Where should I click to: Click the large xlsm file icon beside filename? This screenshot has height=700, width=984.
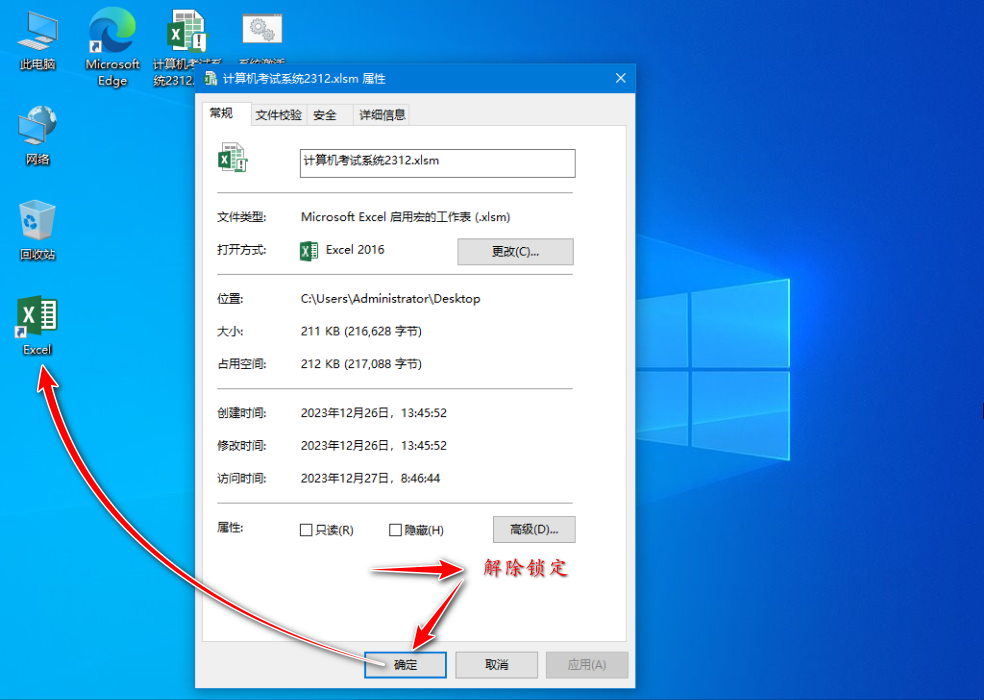tap(233, 158)
